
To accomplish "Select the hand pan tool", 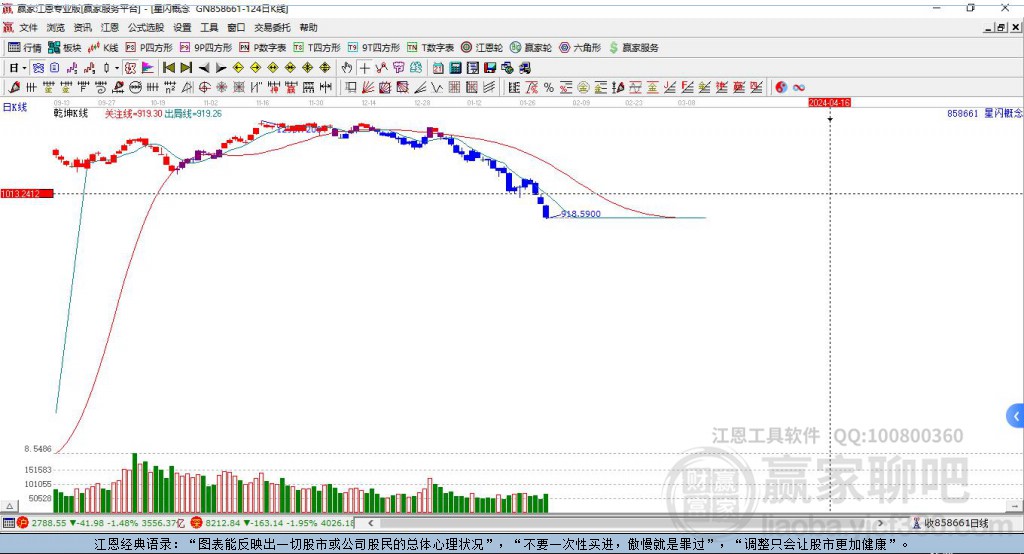I will (347, 68).
